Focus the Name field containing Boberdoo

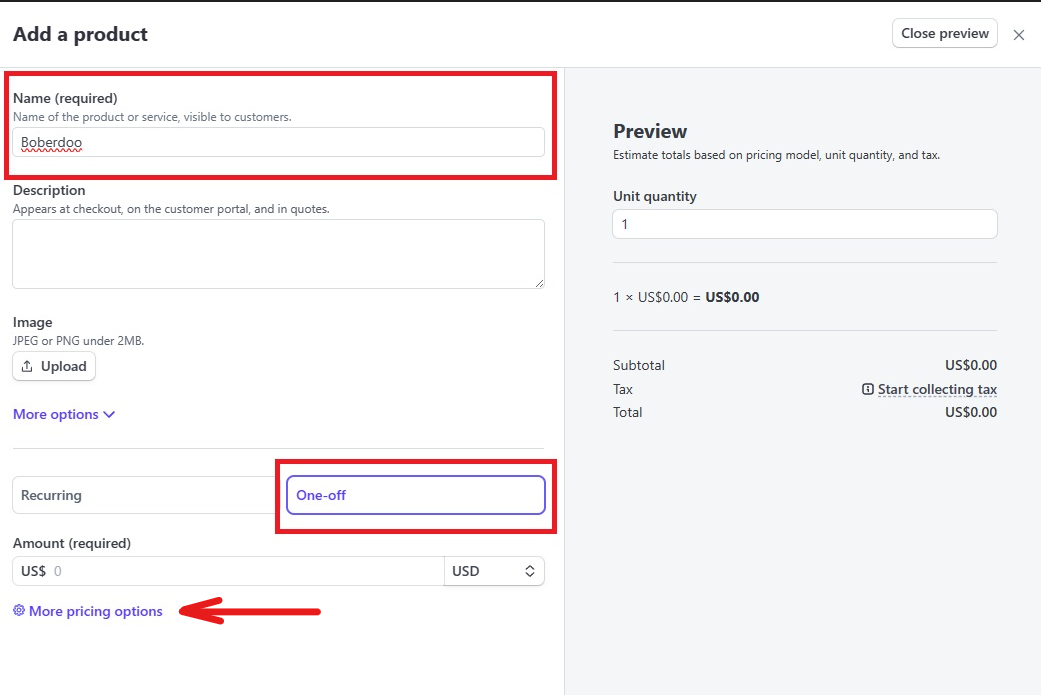click(x=278, y=142)
